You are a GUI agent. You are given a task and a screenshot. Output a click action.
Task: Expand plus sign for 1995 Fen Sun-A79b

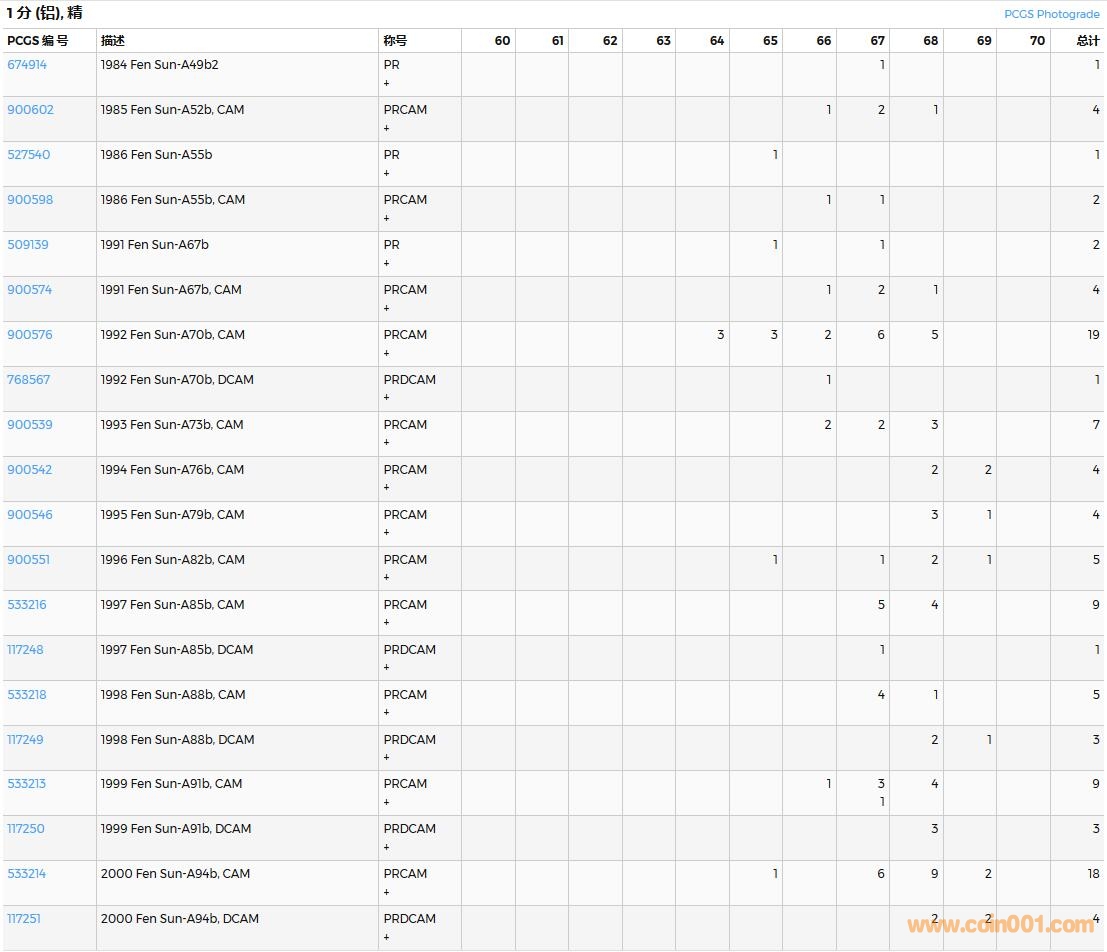tap(387, 533)
